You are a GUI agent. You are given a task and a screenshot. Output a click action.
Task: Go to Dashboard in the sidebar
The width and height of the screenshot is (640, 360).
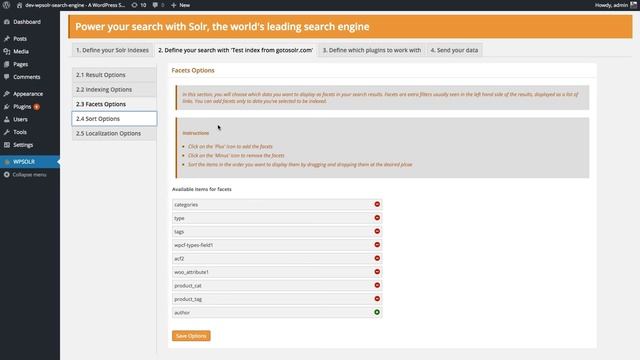27,22
